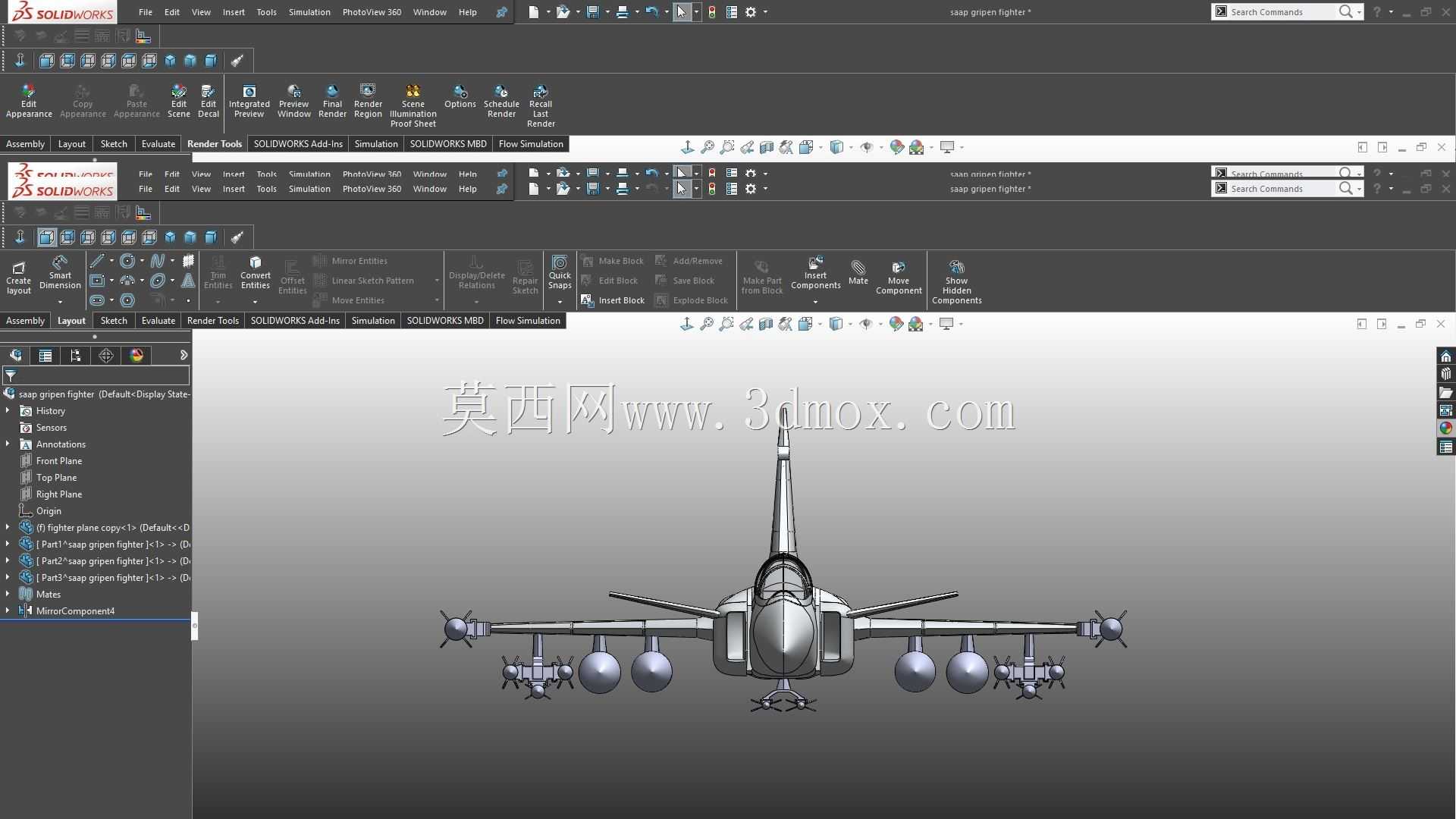Click Create layout in the Layout ribbon
The height and width of the screenshot is (819, 1456).
click(19, 278)
